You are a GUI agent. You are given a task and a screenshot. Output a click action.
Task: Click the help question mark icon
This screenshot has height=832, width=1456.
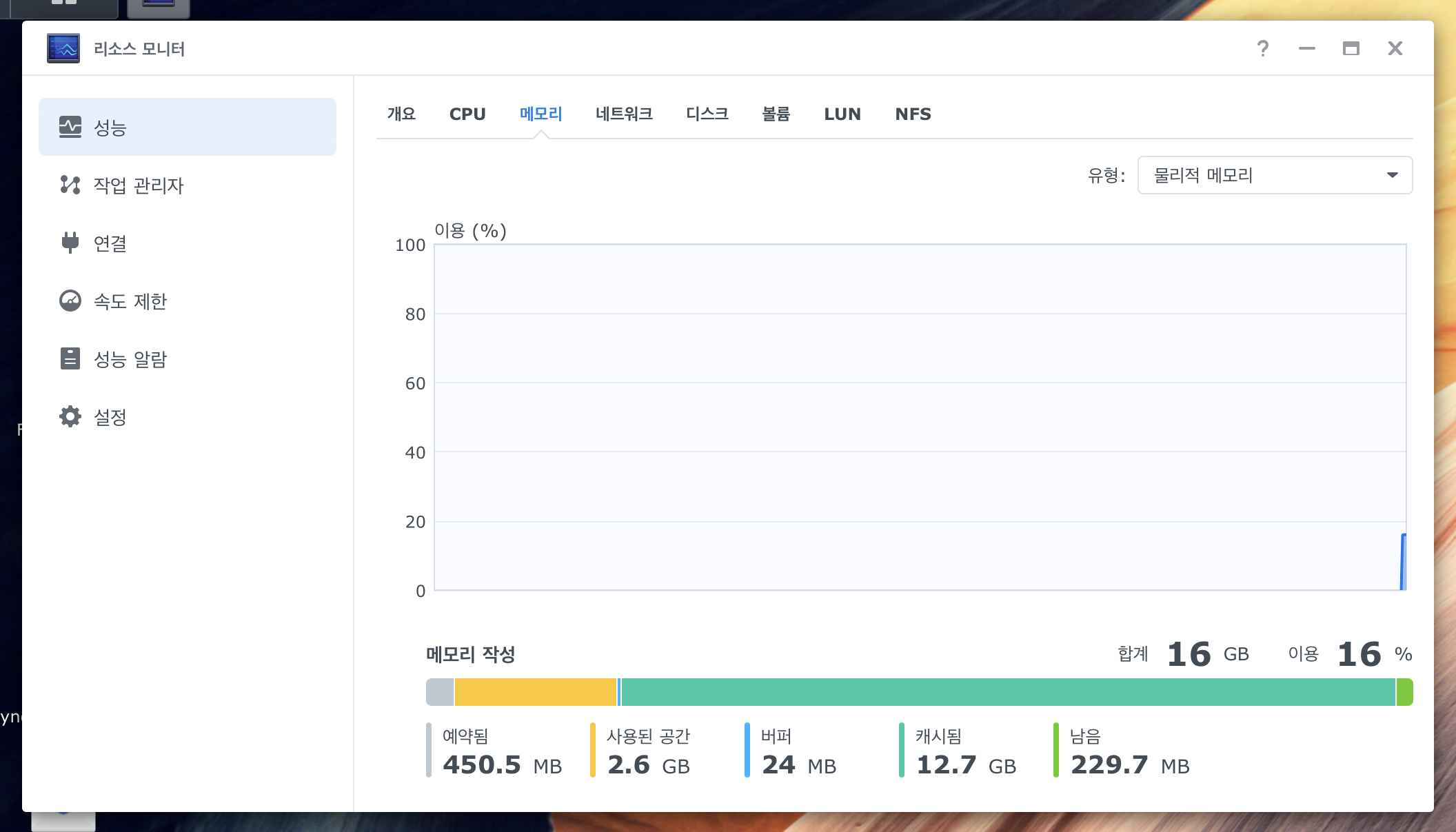tap(1262, 48)
